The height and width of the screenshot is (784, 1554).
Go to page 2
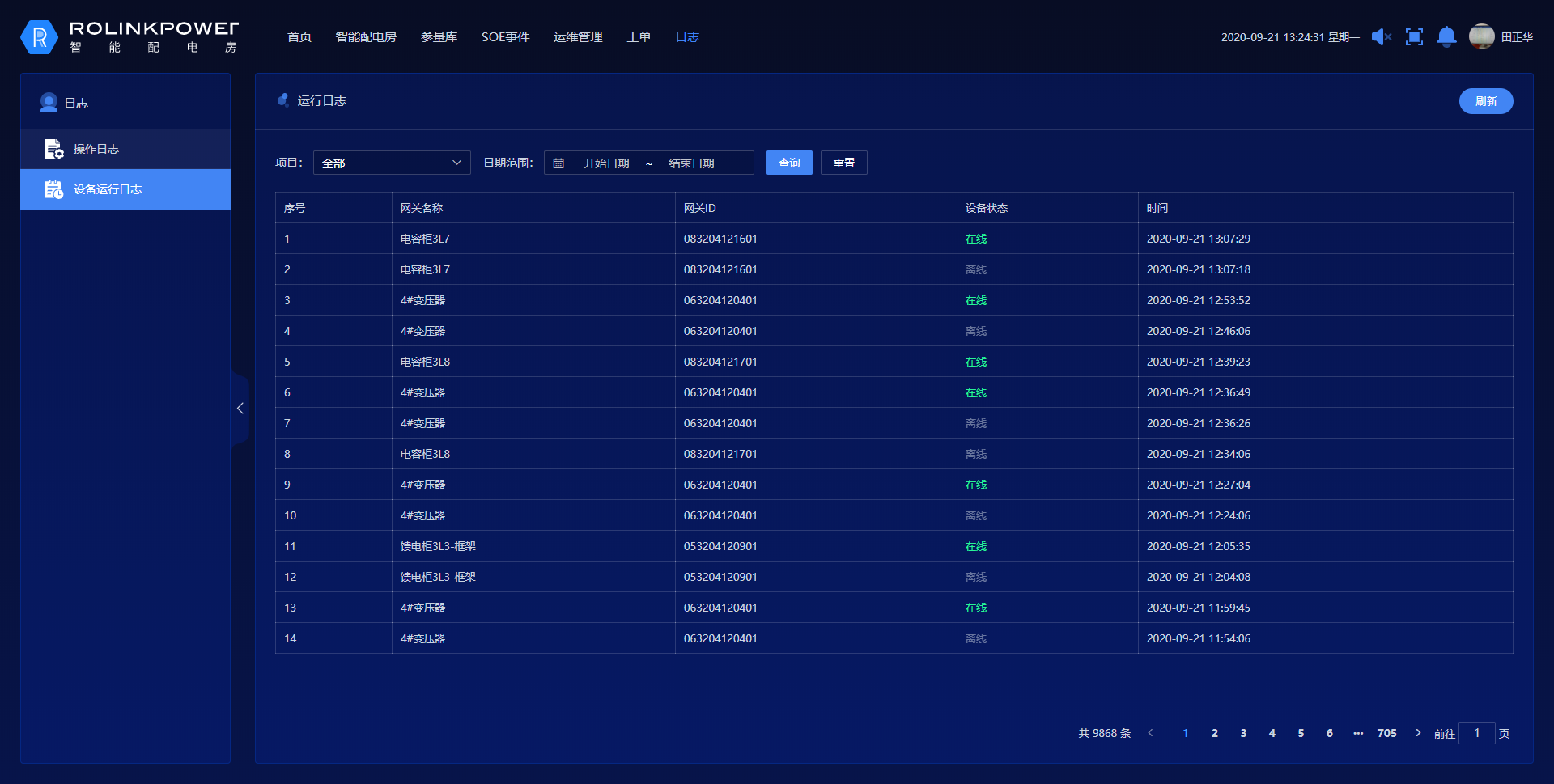coord(1215,733)
